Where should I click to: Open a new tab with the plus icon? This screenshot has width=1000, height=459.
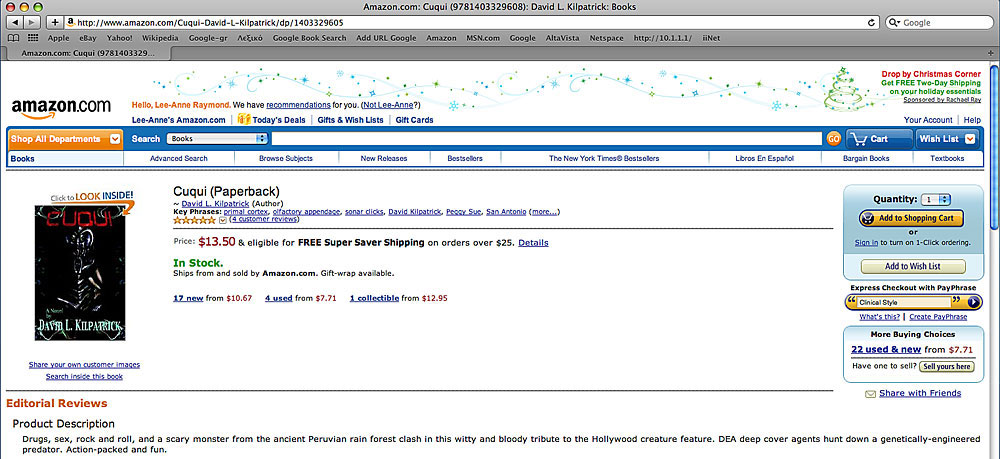pos(990,53)
